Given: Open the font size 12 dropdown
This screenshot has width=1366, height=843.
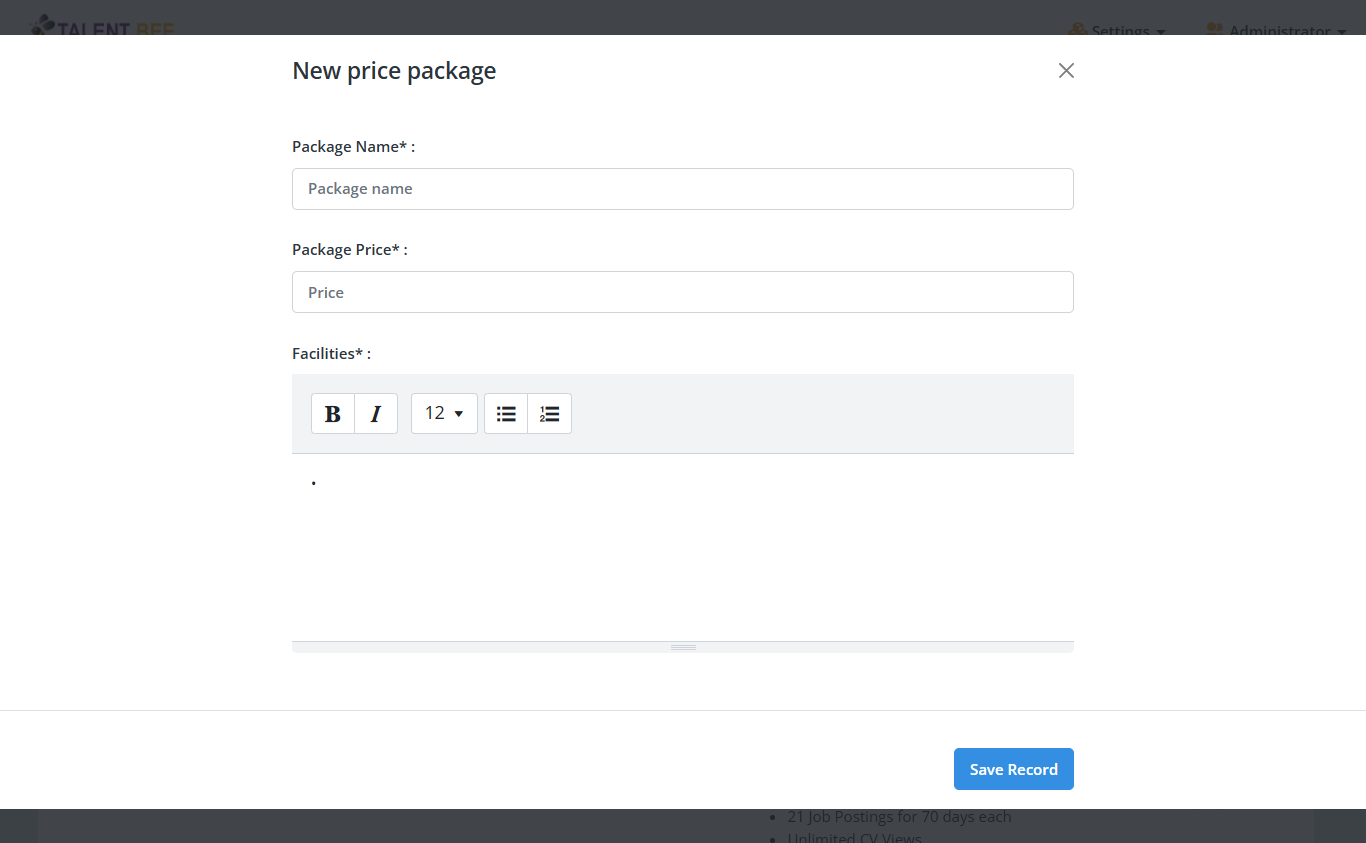Looking at the screenshot, I should (444, 414).
